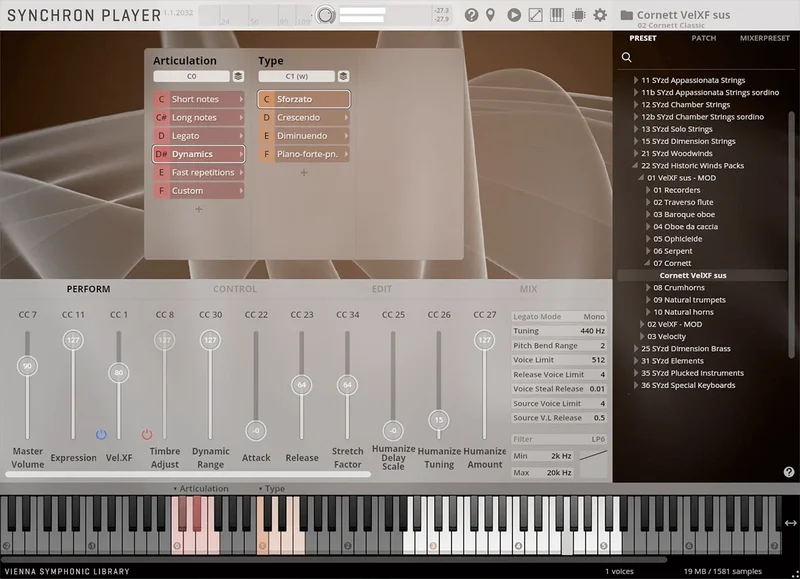Screen dimensions: 800x579
Task: Select the Short notes articulation
Action: [199, 99]
